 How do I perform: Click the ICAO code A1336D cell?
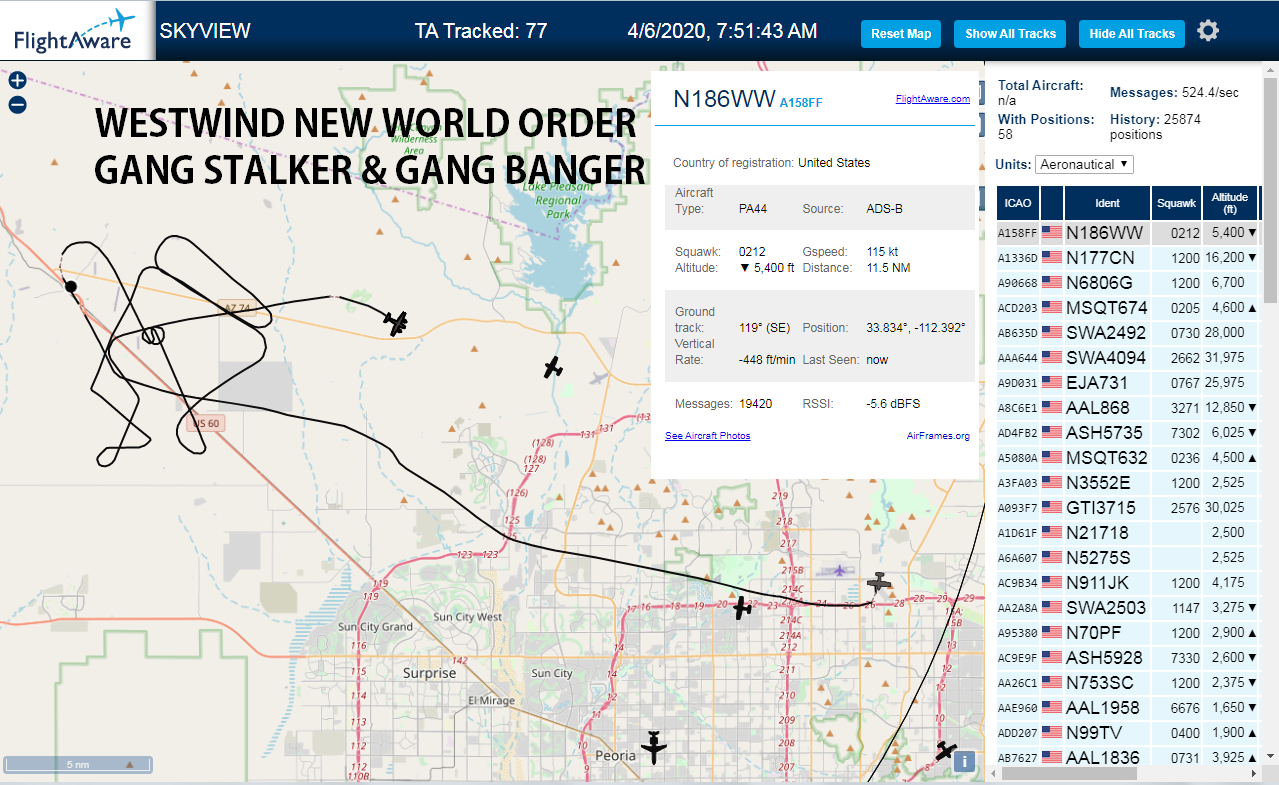1018,257
